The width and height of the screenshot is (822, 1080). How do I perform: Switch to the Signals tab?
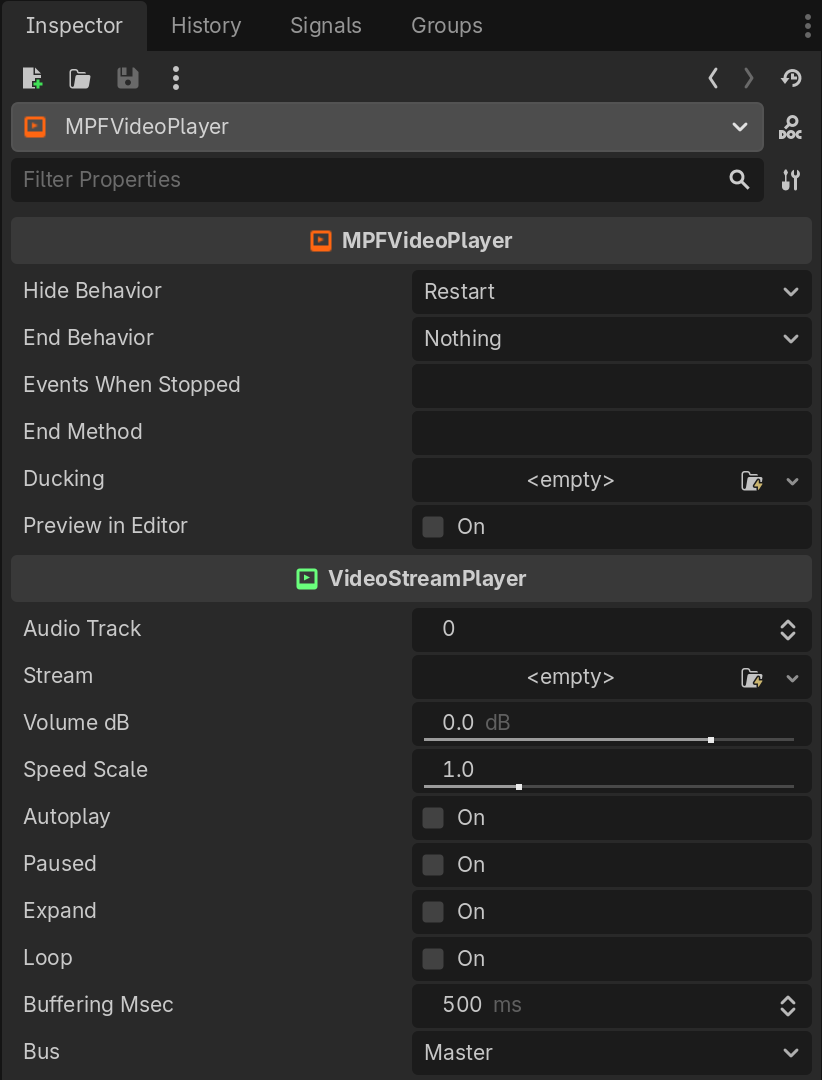click(x=326, y=26)
